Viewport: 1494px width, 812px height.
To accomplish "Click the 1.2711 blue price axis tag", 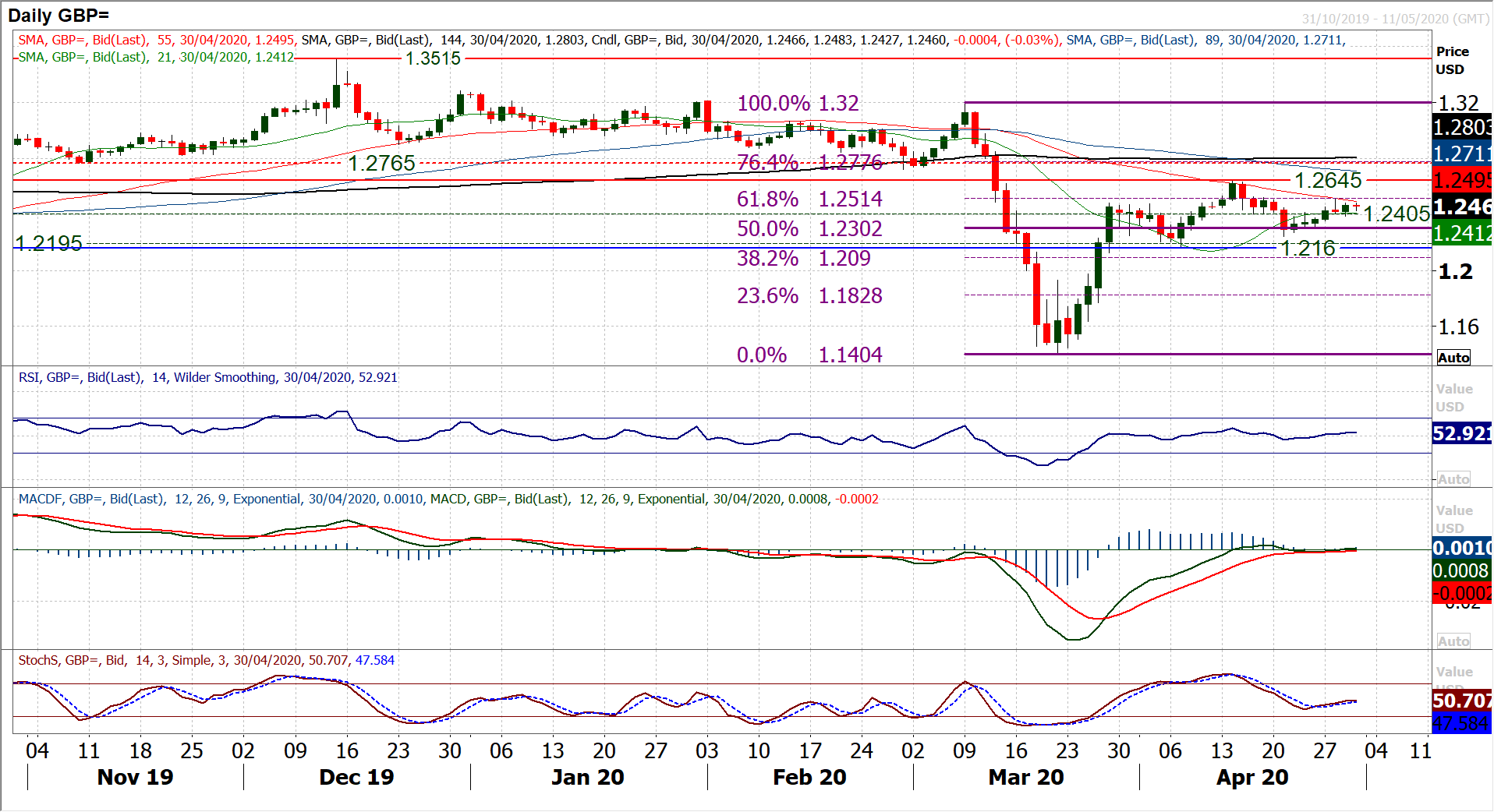I will coord(1462,154).
